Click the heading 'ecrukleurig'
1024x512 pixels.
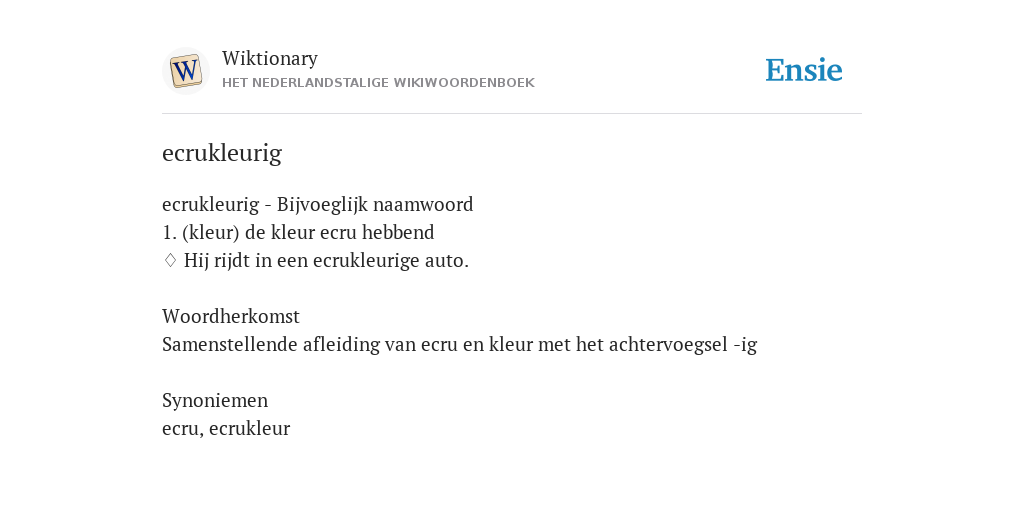tap(222, 153)
